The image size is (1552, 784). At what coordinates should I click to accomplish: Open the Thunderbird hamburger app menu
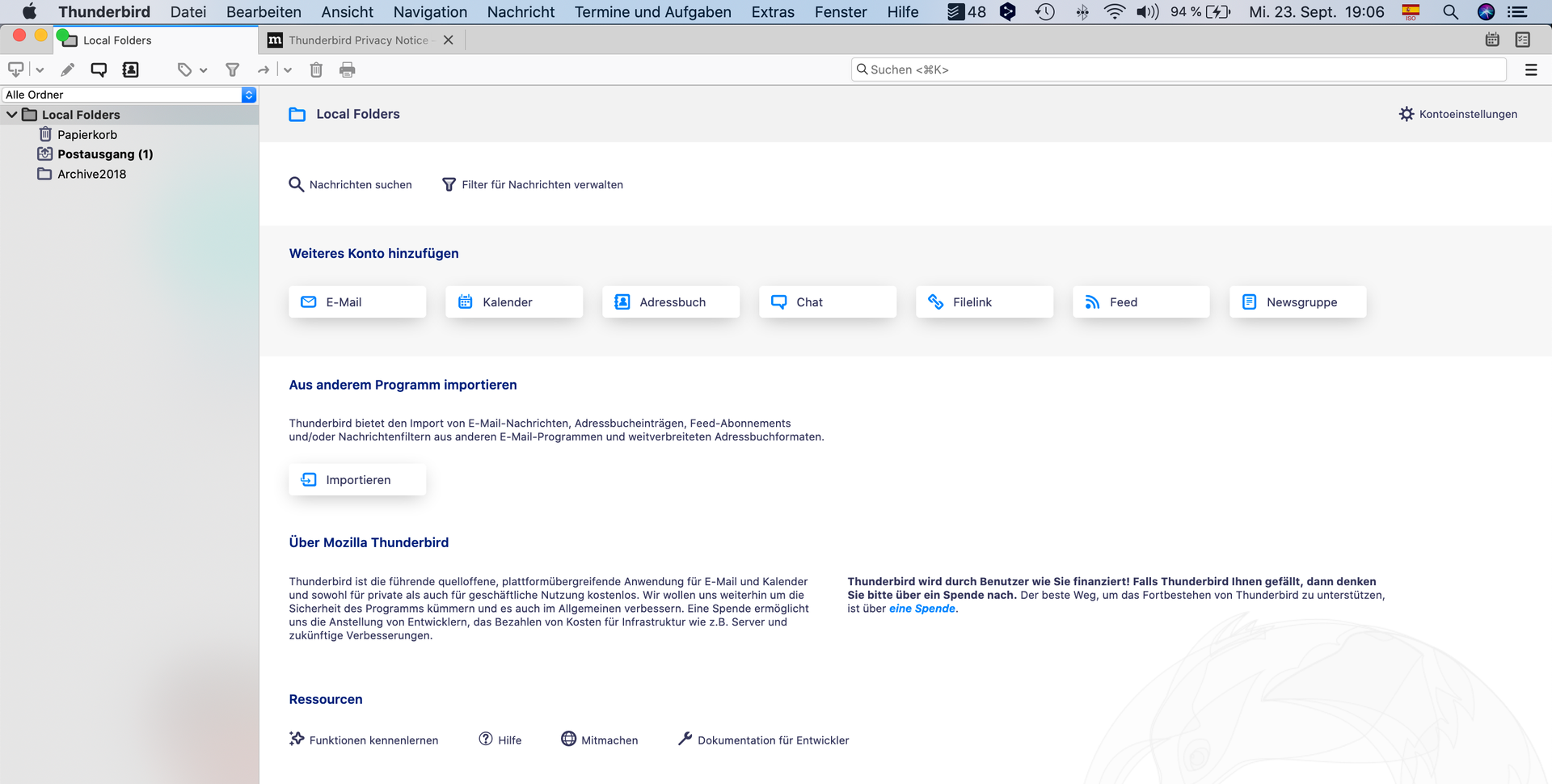click(1531, 70)
